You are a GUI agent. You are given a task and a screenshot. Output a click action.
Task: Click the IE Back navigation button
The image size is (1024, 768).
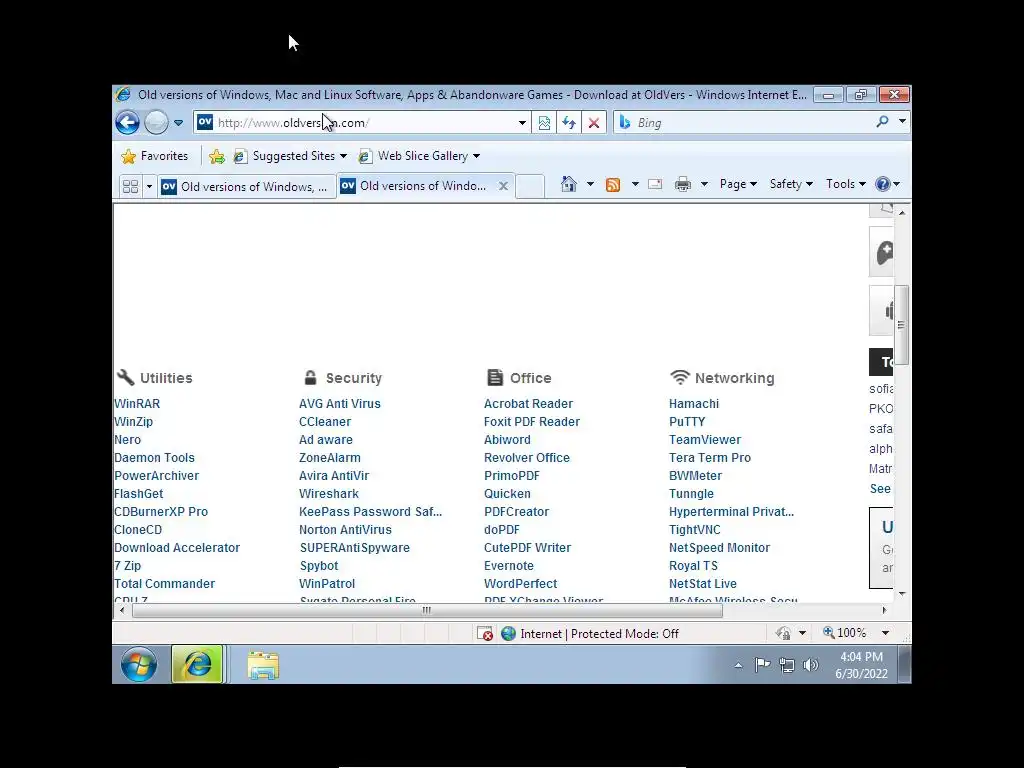click(x=127, y=122)
